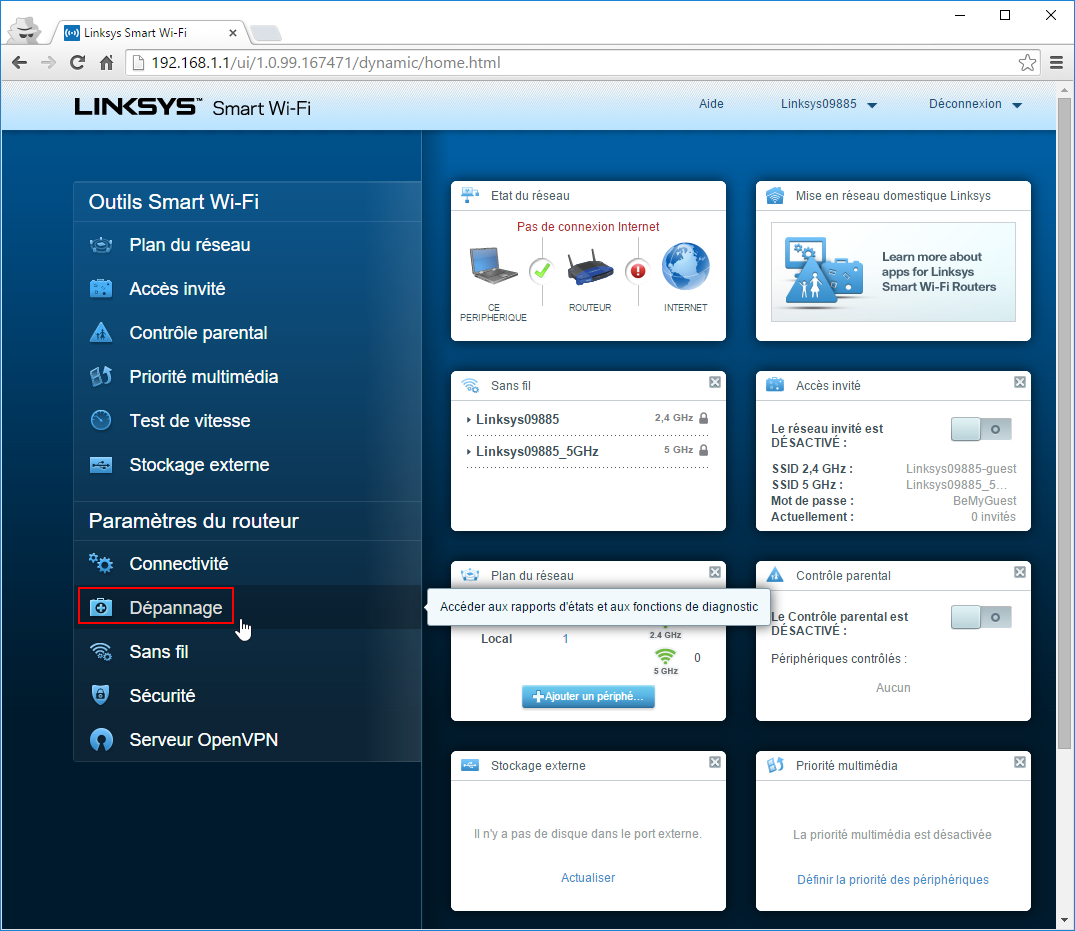Click the Stockage externe USB icon in sidebar
The height and width of the screenshot is (931, 1075).
101,465
